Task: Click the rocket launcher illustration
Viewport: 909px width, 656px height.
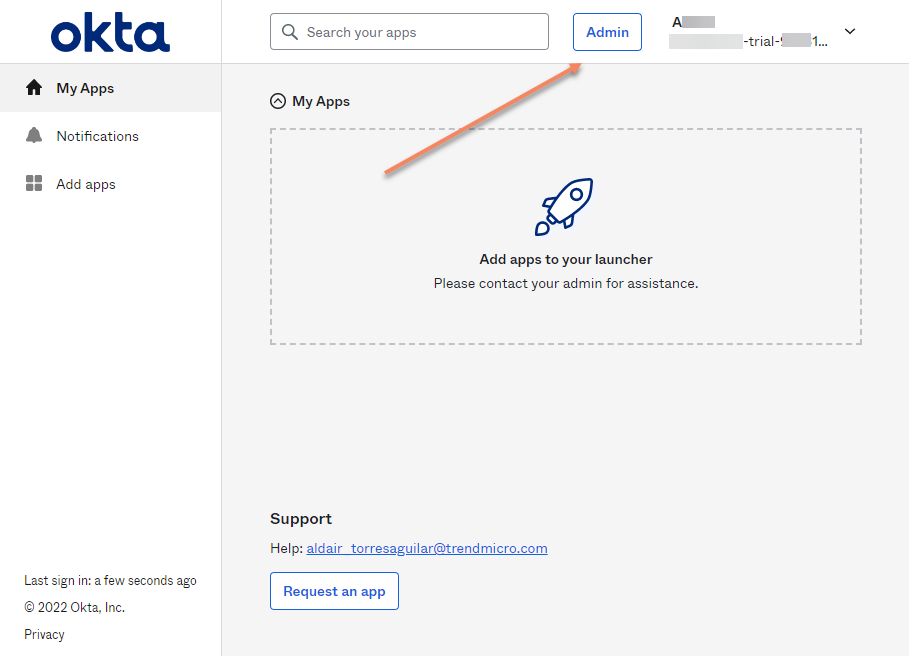Action: pyautogui.click(x=566, y=207)
